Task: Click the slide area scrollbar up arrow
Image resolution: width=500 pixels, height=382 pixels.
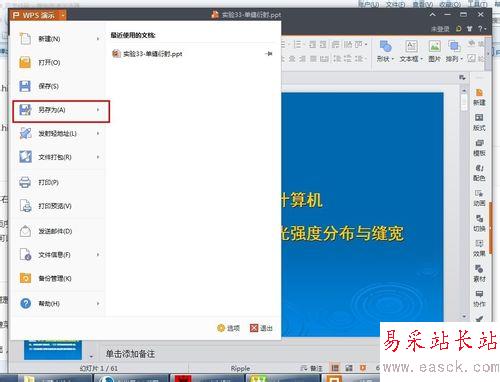Action: pos(464,90)
